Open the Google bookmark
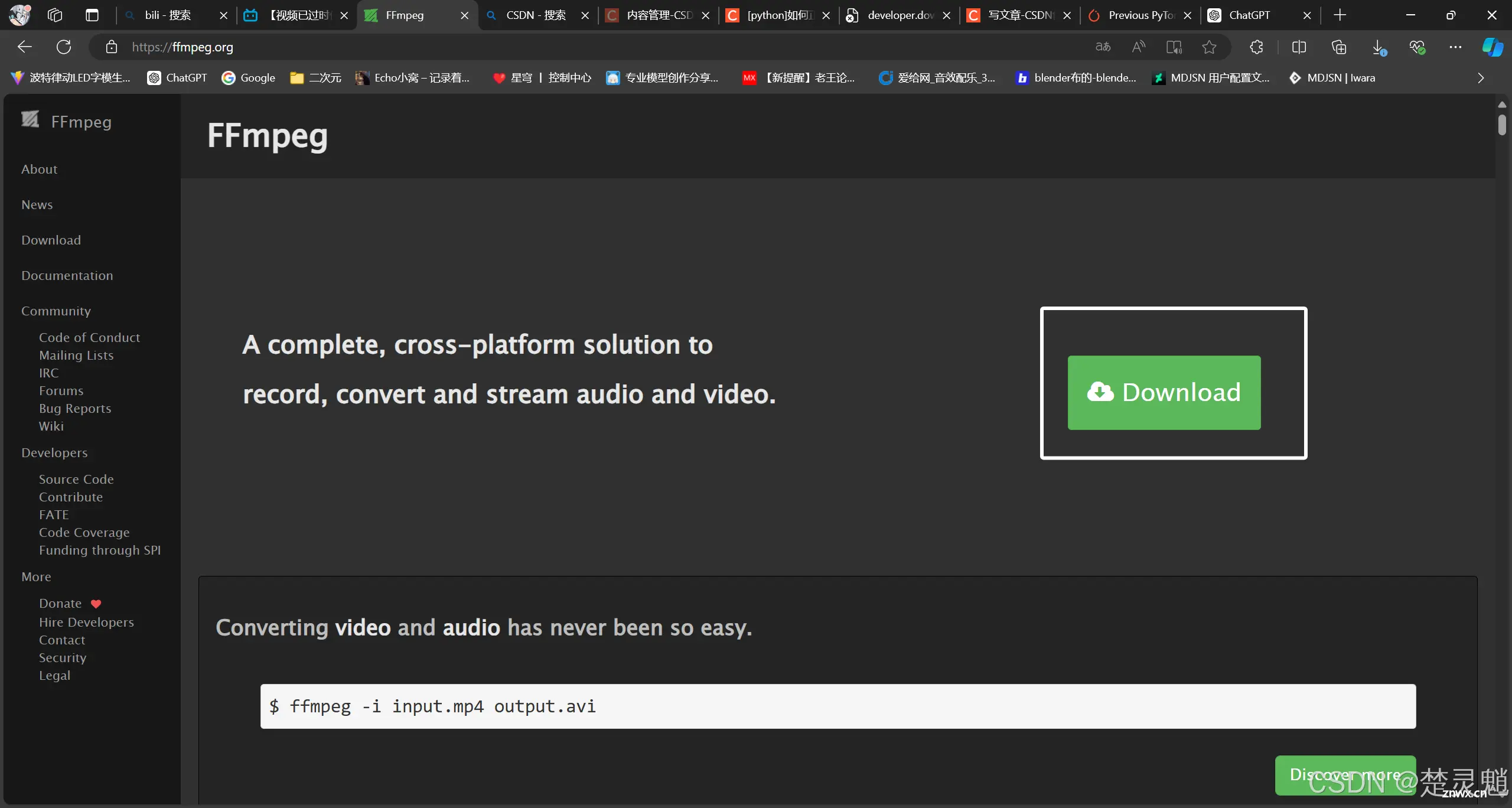 pos(249,77)
